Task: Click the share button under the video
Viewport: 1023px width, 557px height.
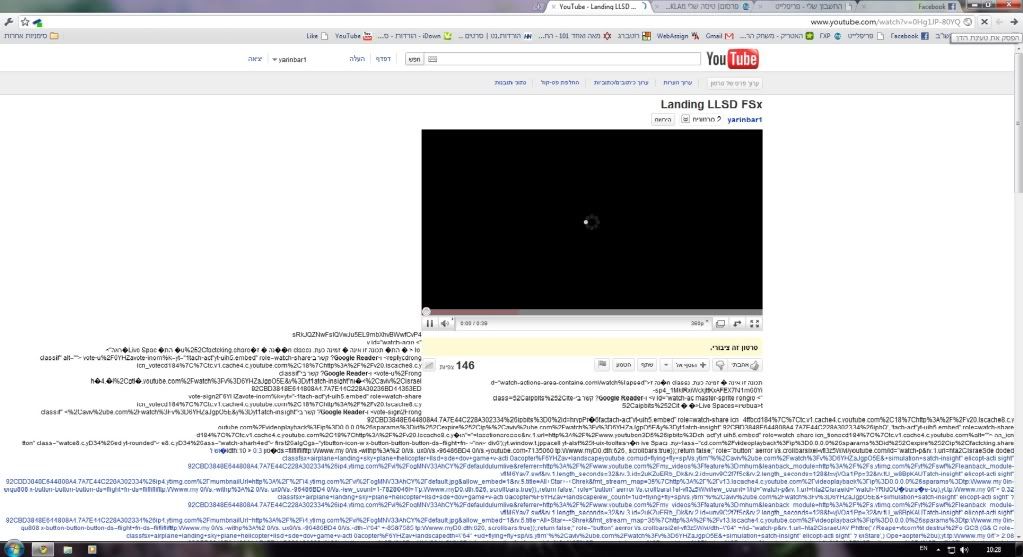Action: pos(647,365)
